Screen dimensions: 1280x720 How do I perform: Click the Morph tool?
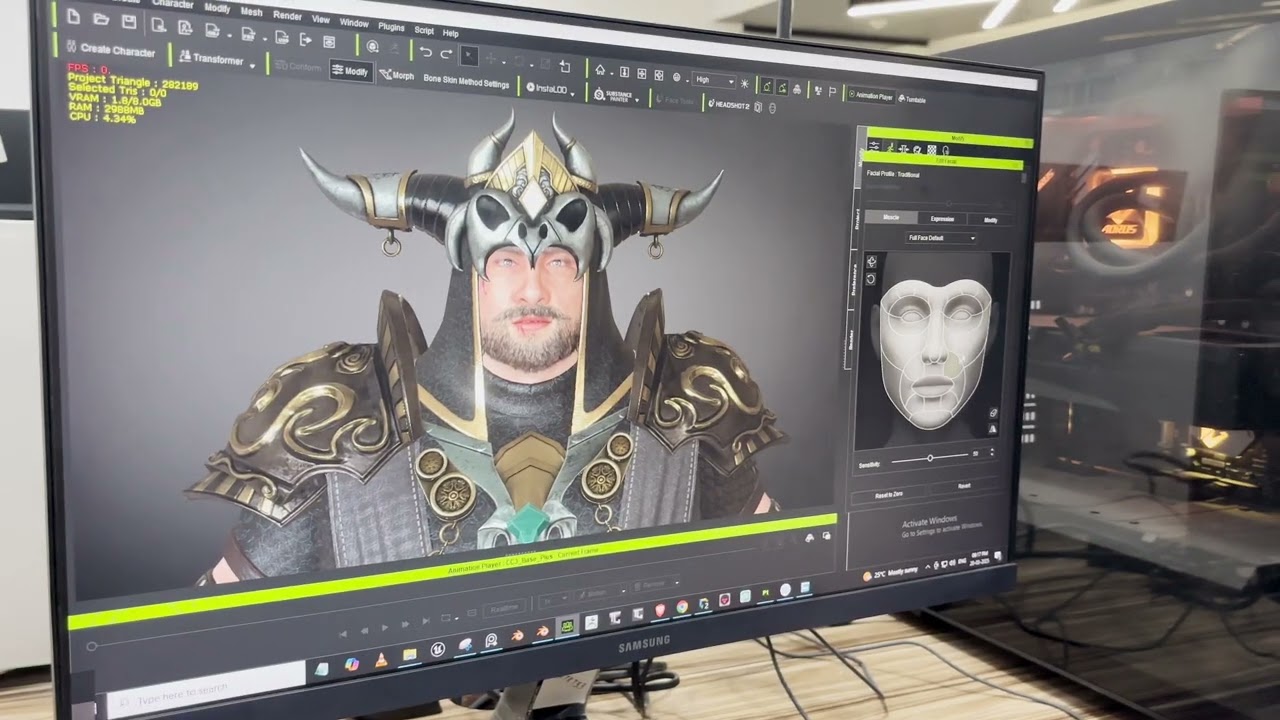[397, 75]
